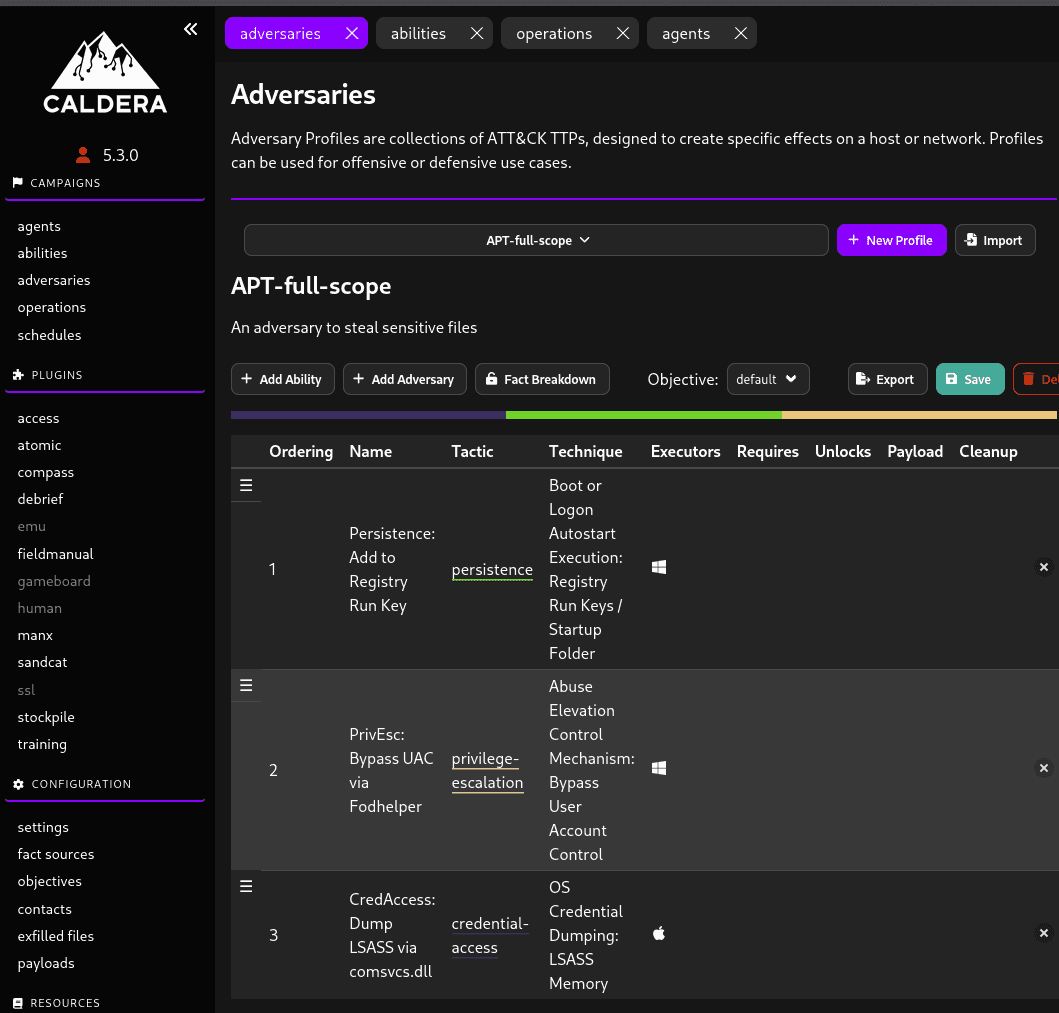Switch to the operations tab
The image size is (1059, 1013).
554,33
